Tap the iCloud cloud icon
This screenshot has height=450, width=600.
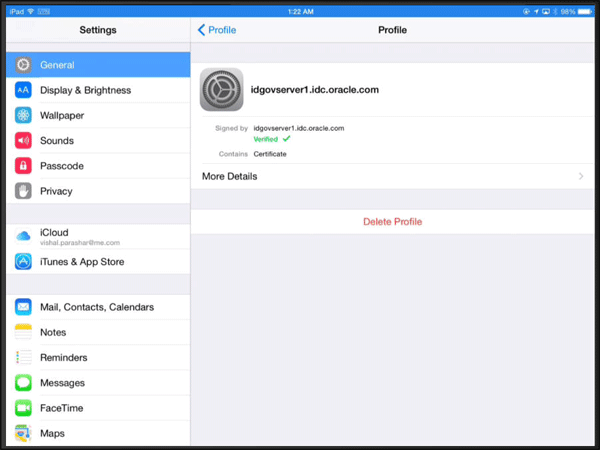[x=23, y=236]
